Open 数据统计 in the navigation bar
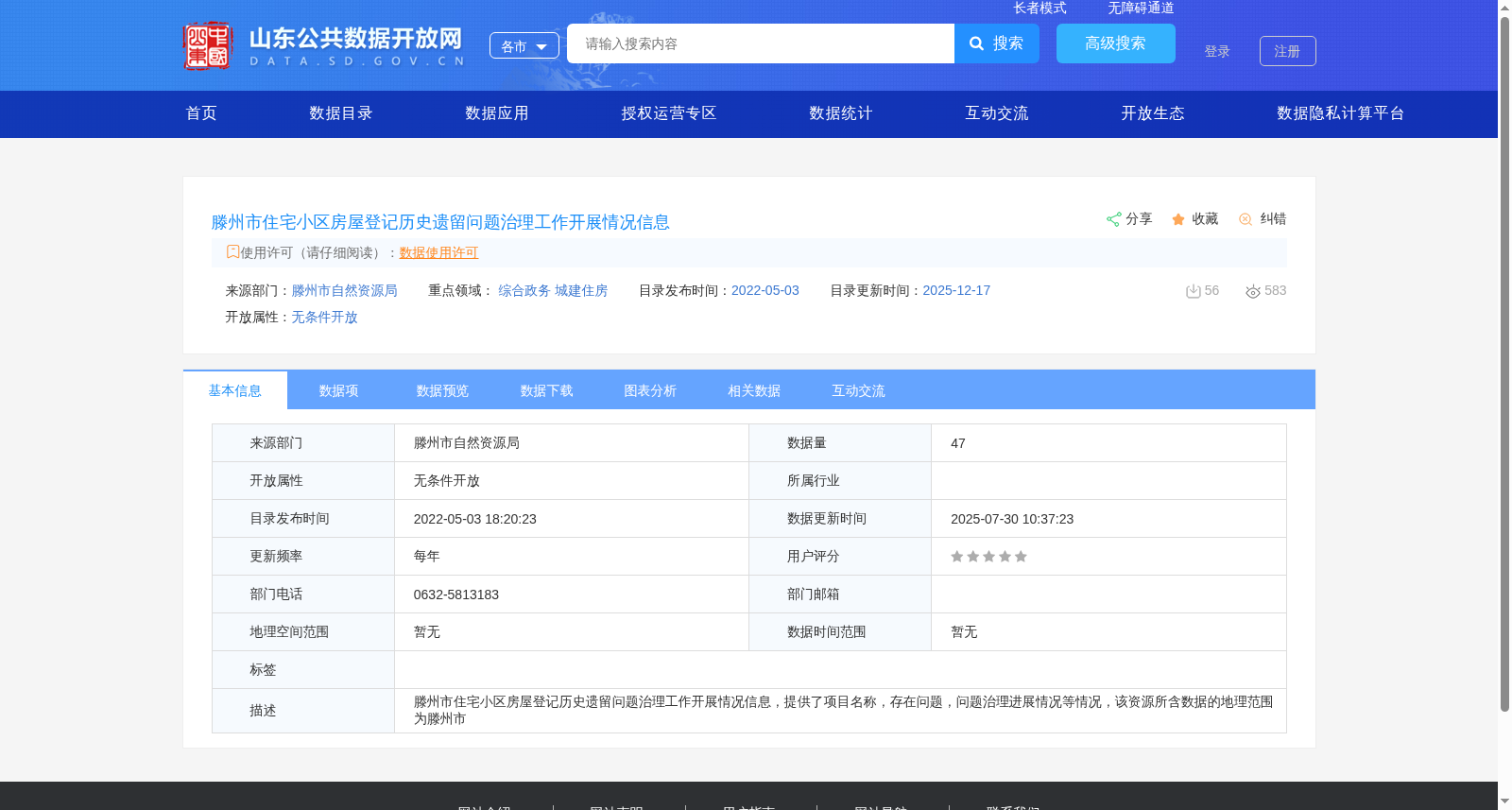The height and width of the screenshot is (810, 1512). click(841, 113)
